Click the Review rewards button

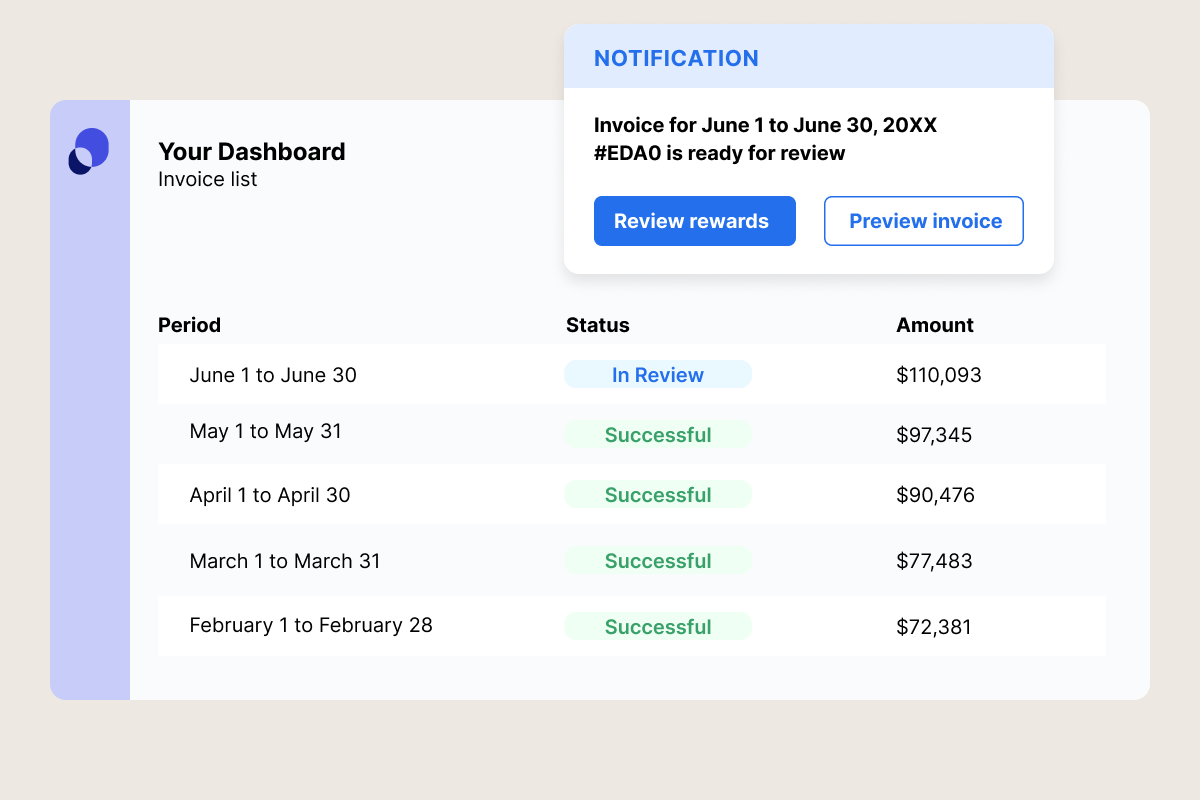point(694,221)
